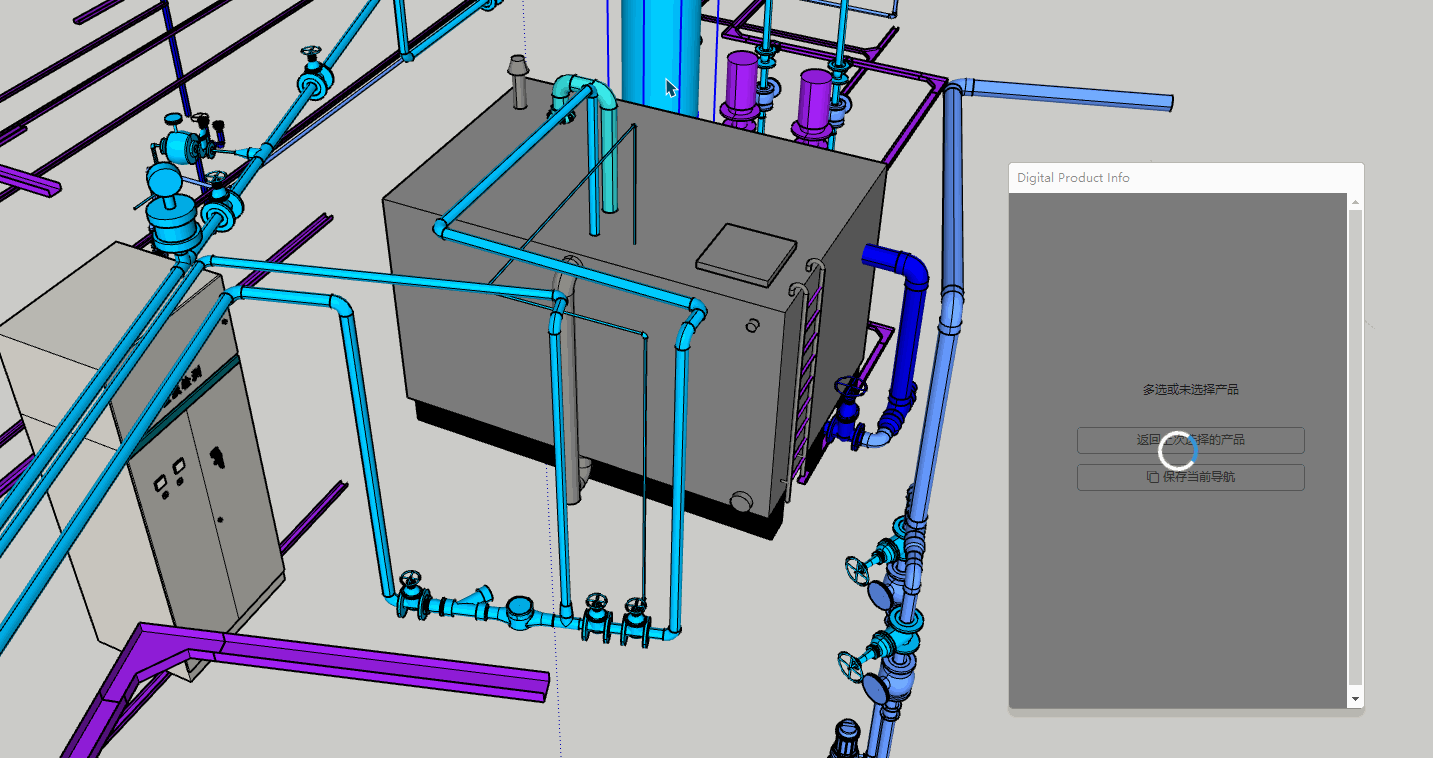
Task: Click the Y-strainer on the lower cyan pipe
Action: click(x=475, y=603)
